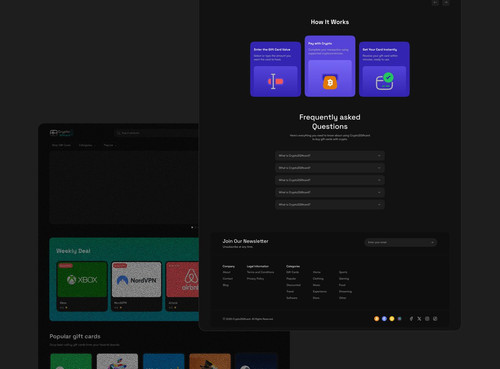This screenshot has width=500, height=369.
Task: Open the last social icon after Instagram
Action: click(x=435, y=319)
